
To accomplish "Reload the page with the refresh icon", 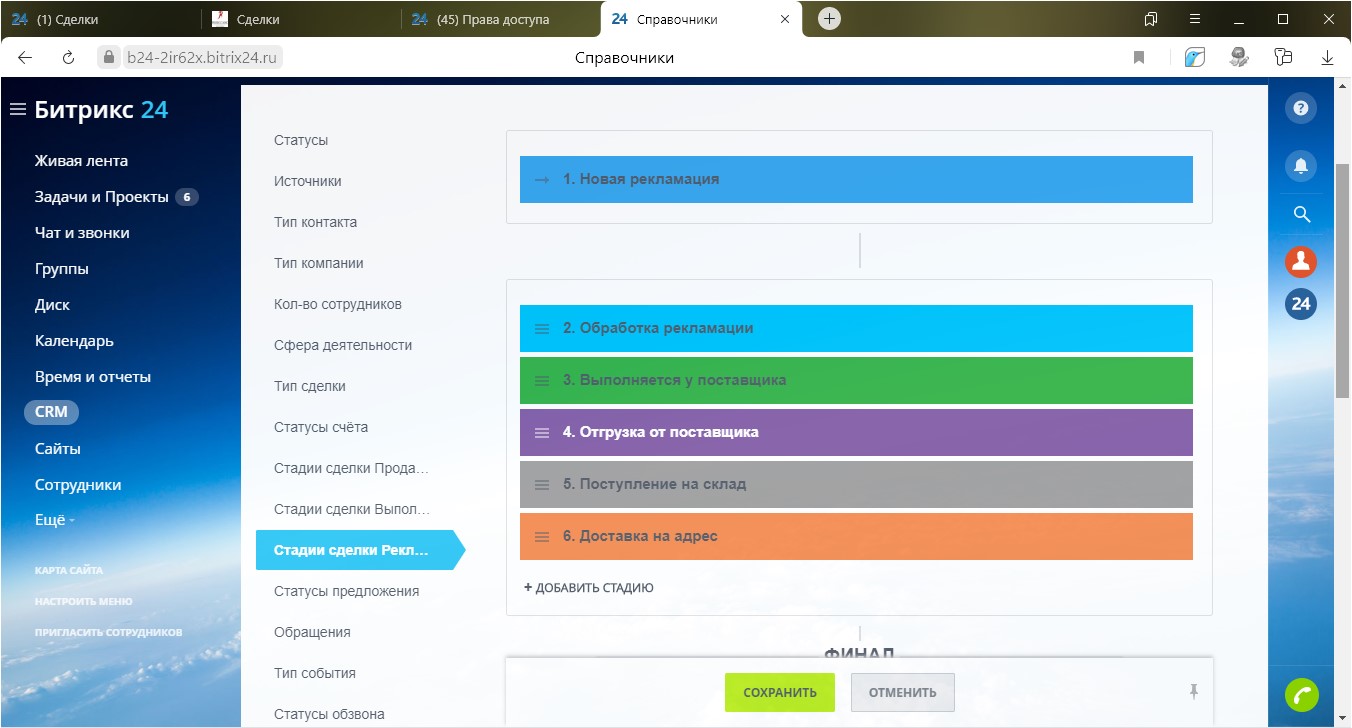I will click(x=69, y=58).
